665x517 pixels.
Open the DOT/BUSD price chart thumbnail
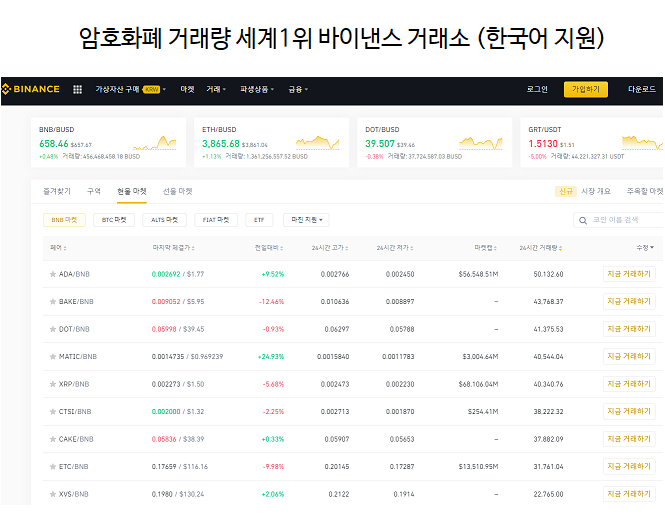tap(481, 143)
